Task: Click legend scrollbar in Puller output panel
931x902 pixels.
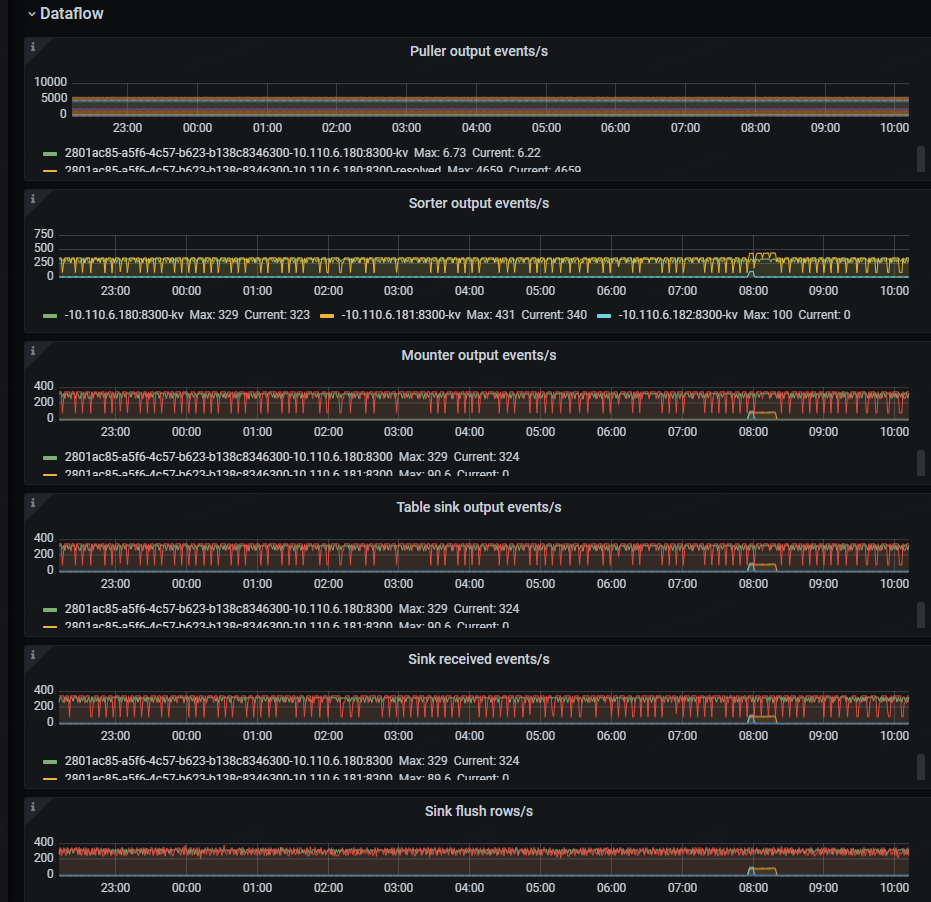Action: click(x=921, y=158)
